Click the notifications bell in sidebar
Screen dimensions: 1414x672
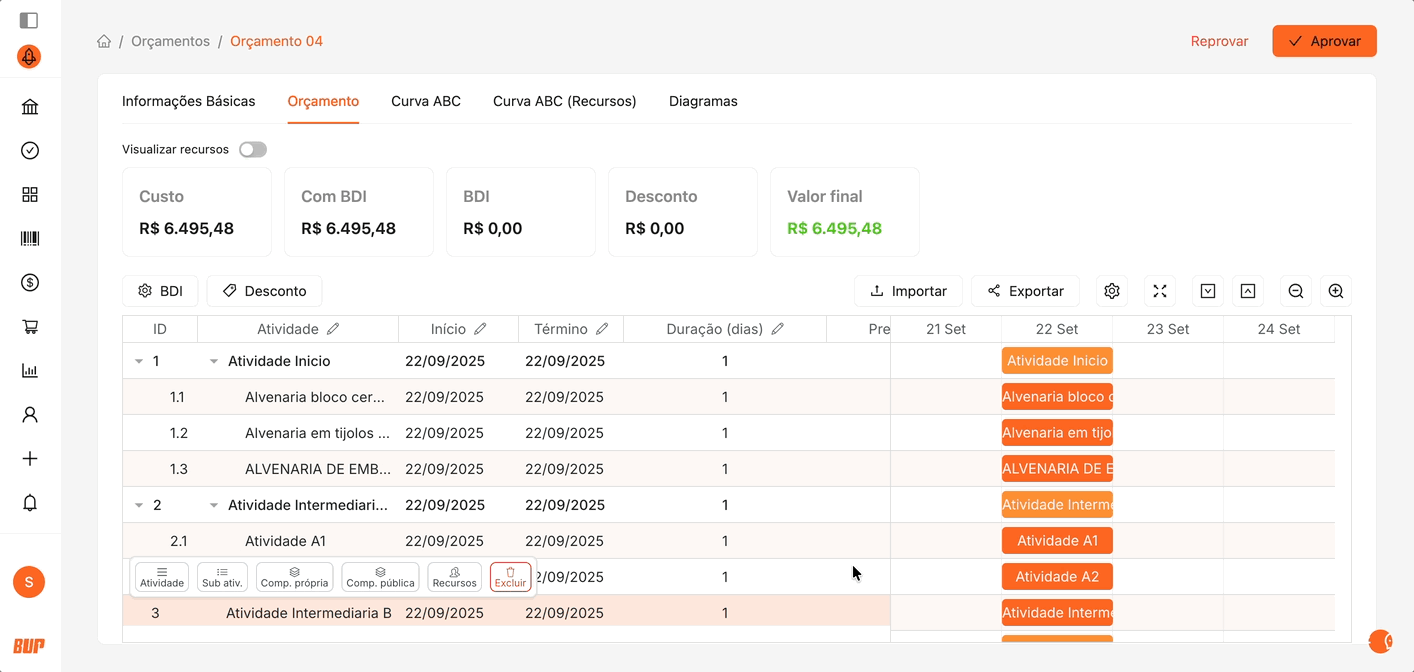coord(30,503)
